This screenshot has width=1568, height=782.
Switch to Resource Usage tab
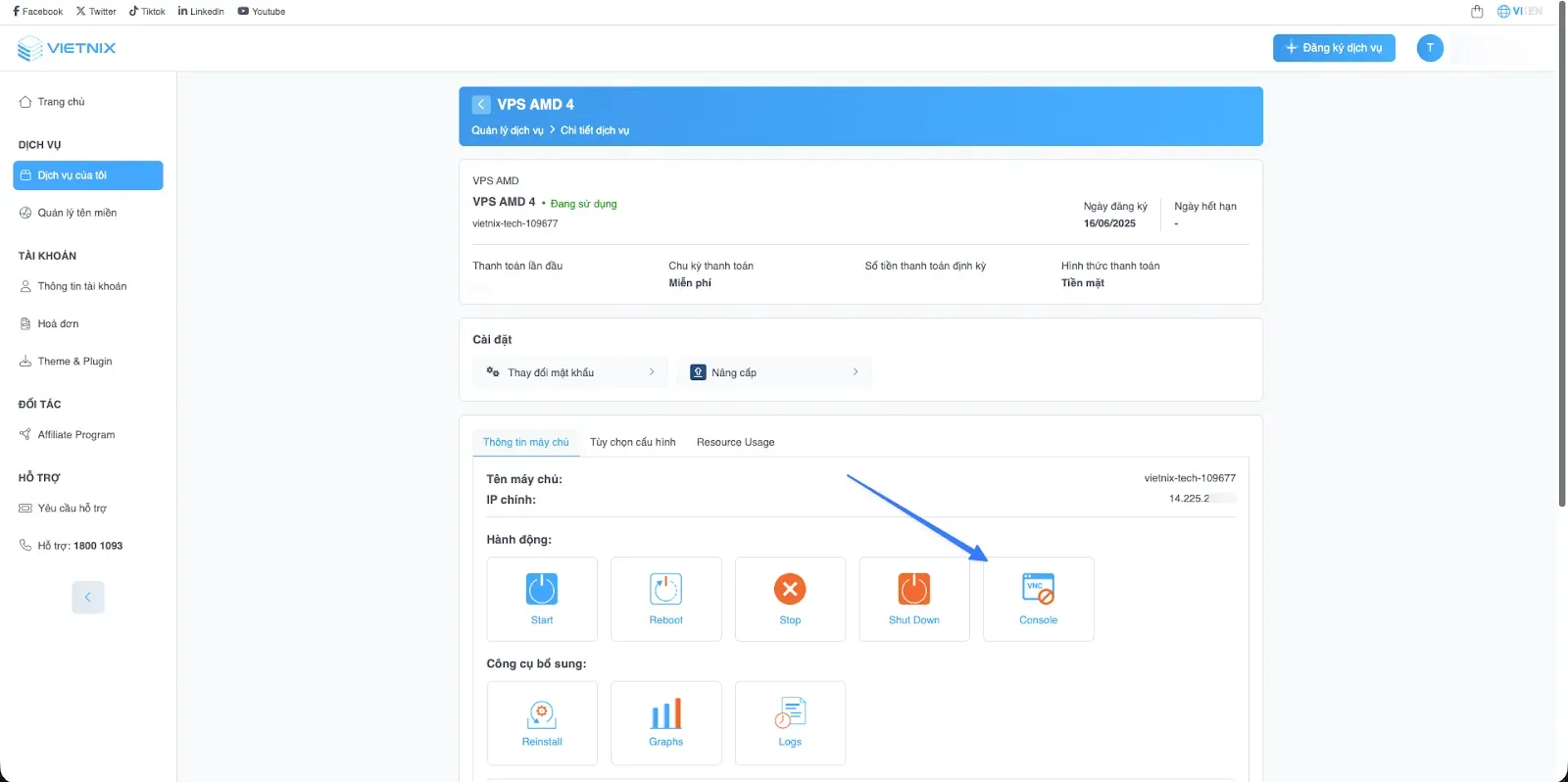[x=735, y=442]
